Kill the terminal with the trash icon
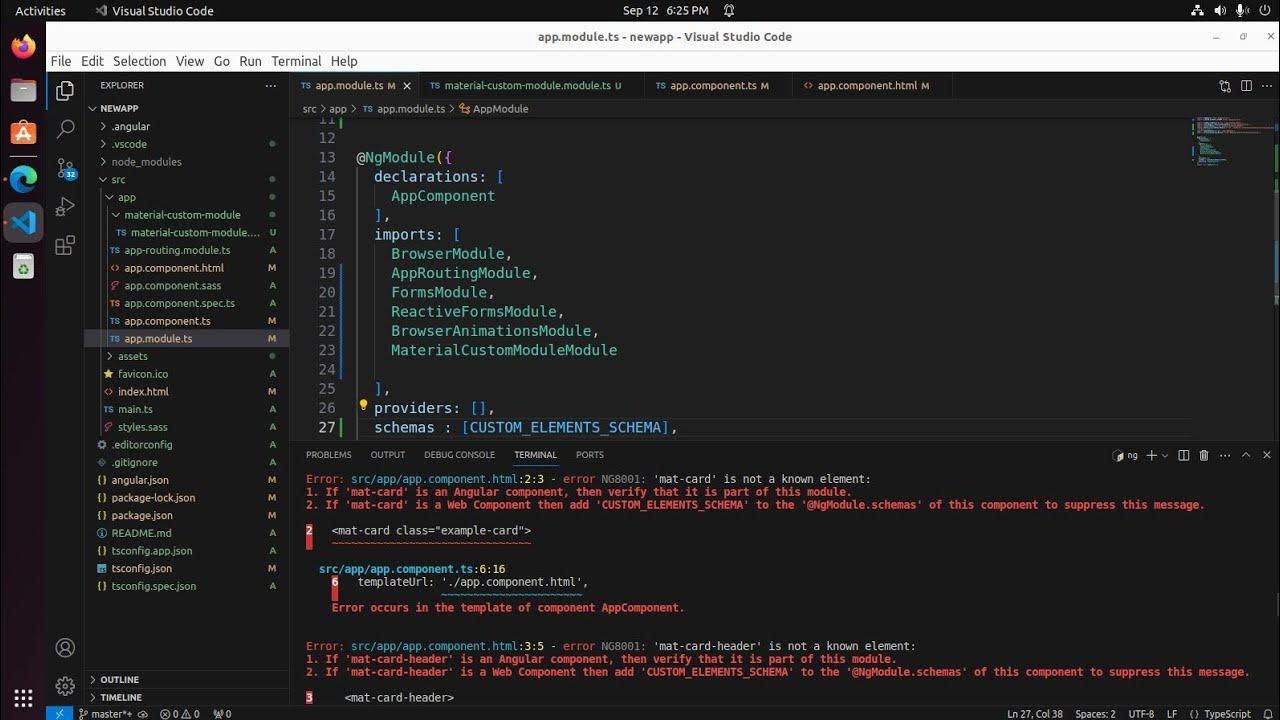 pos(1204,455)
